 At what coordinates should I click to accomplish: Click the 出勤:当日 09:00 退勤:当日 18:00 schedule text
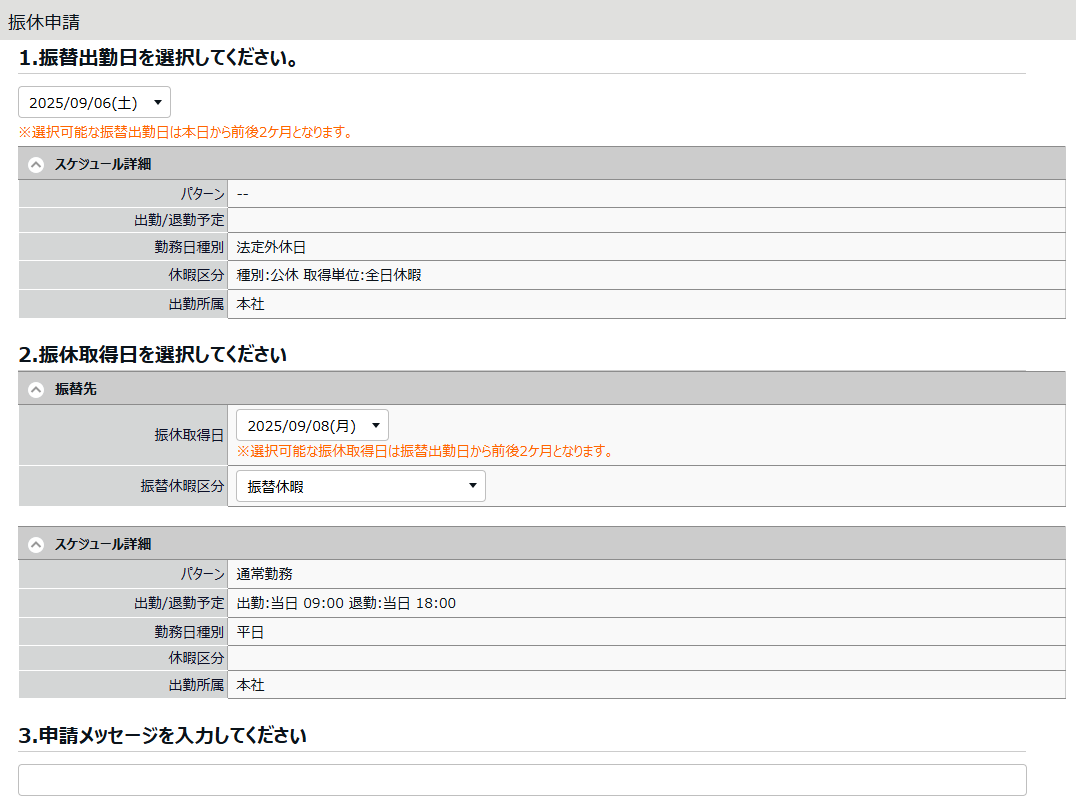coord(346,603)
